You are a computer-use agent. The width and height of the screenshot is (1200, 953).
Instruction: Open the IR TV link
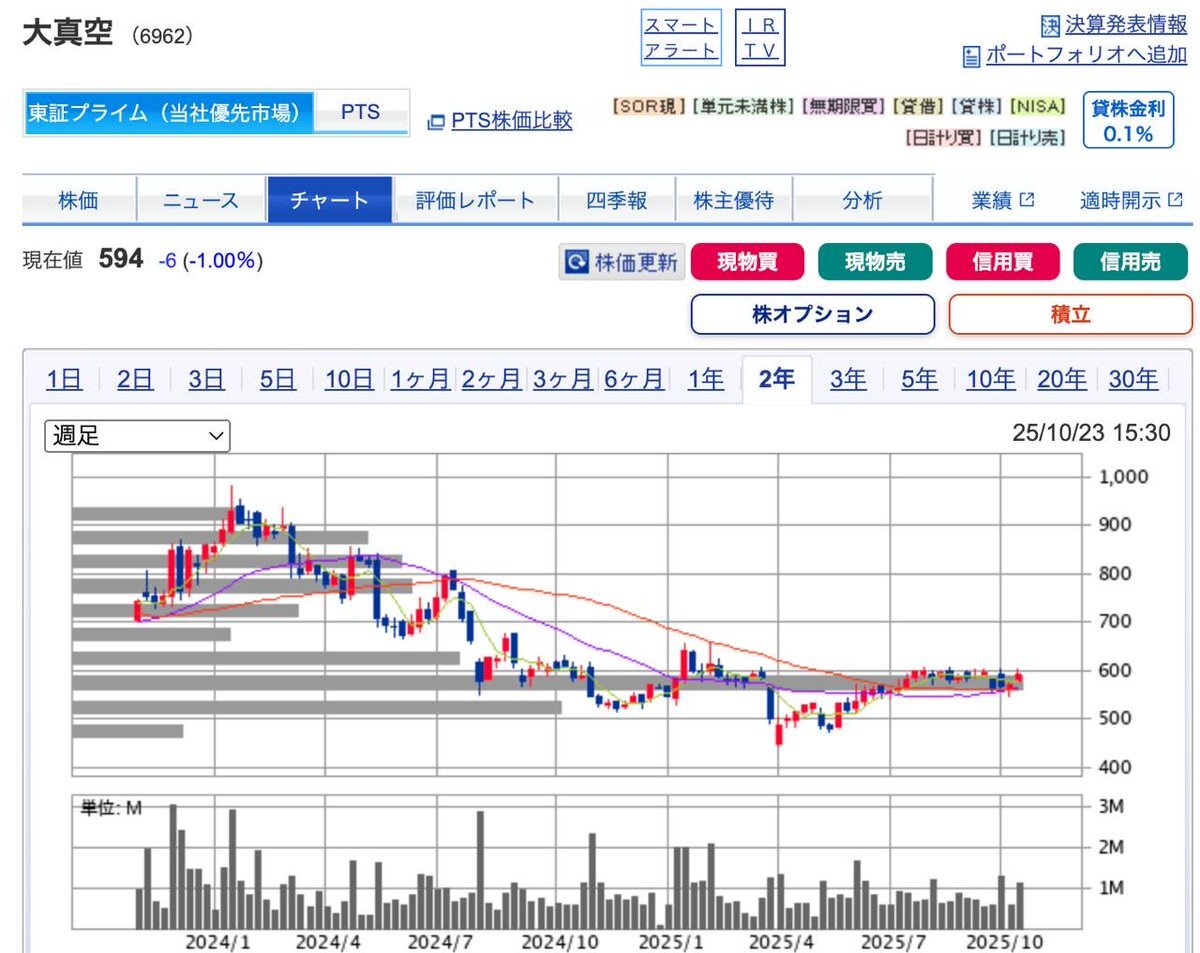(x=761, y=38)
